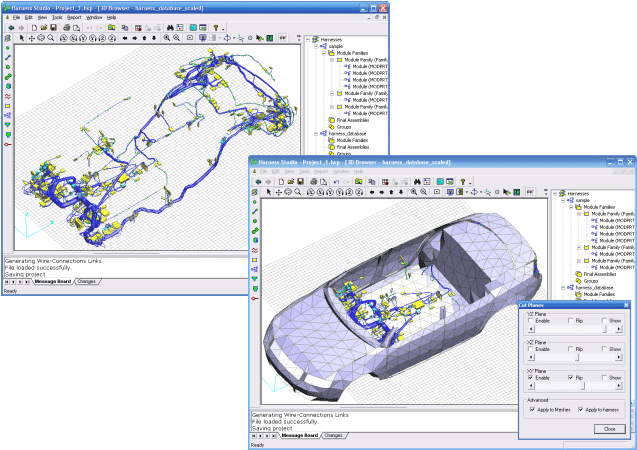The width and height of the screenshot is (637, 450).
Task: Select the arrow pointer tool in front window
Action: (x=269, y=192)
